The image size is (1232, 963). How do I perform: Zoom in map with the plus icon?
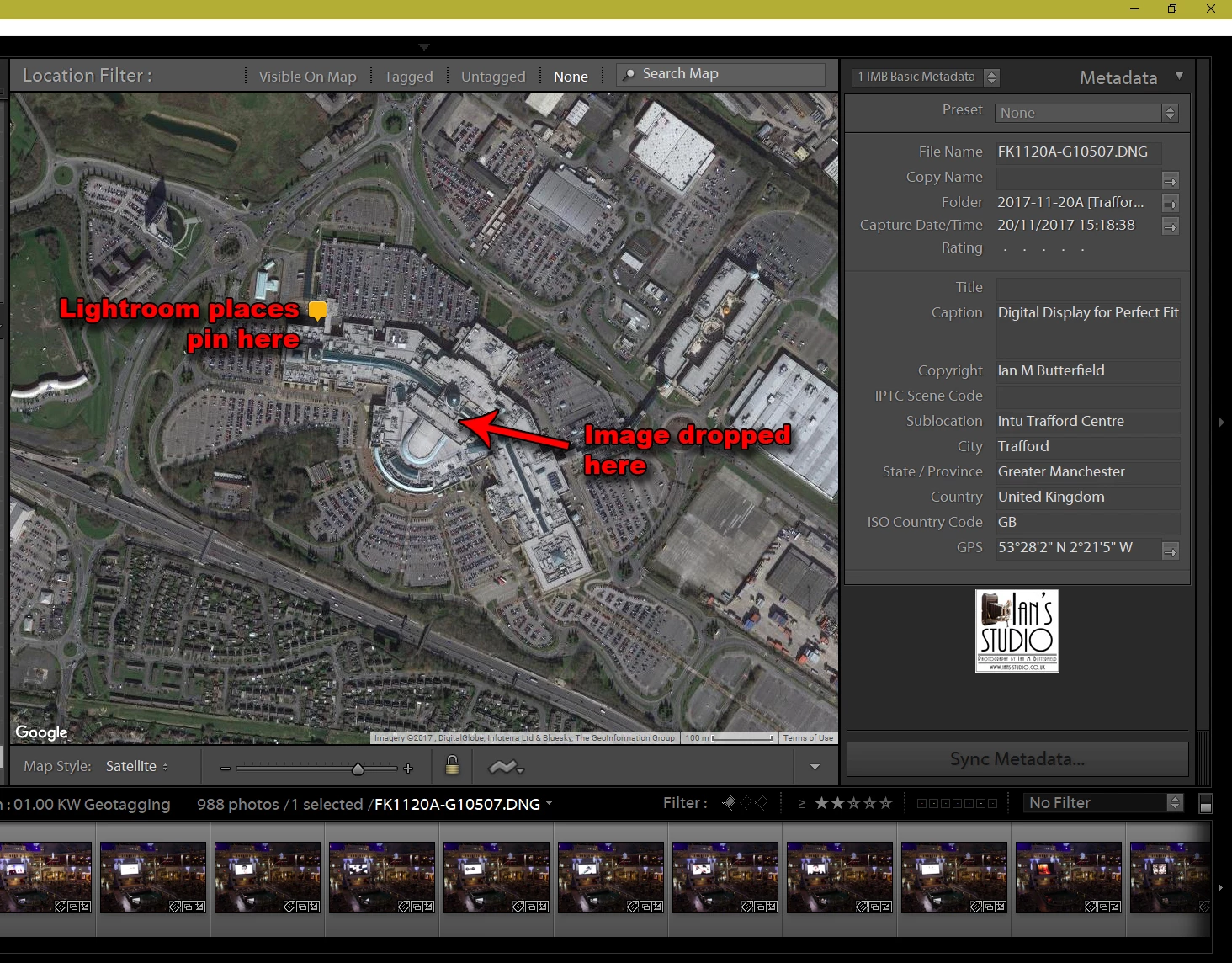[408, 768]
